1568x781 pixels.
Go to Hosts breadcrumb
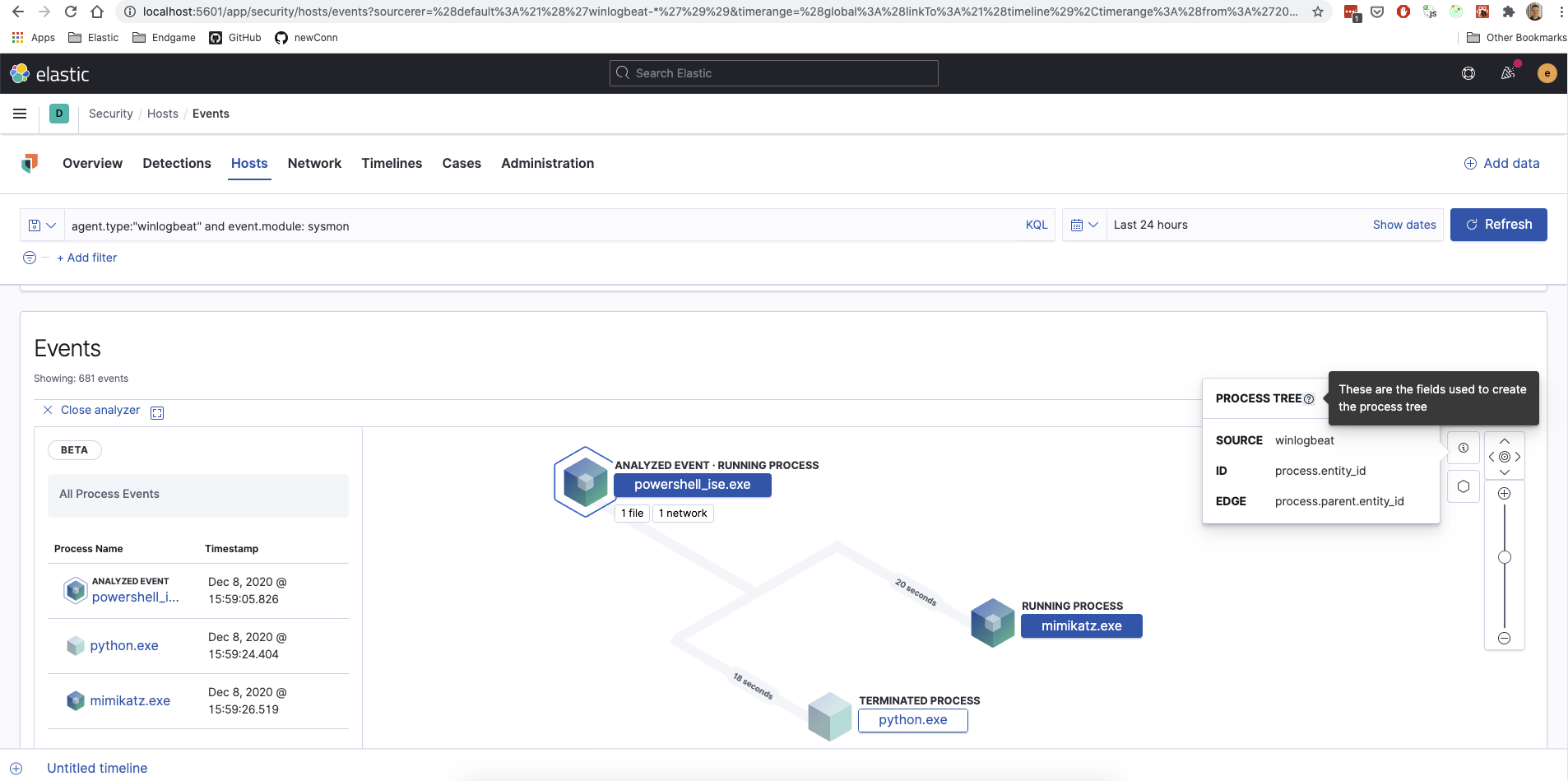(x=163, y=114)
